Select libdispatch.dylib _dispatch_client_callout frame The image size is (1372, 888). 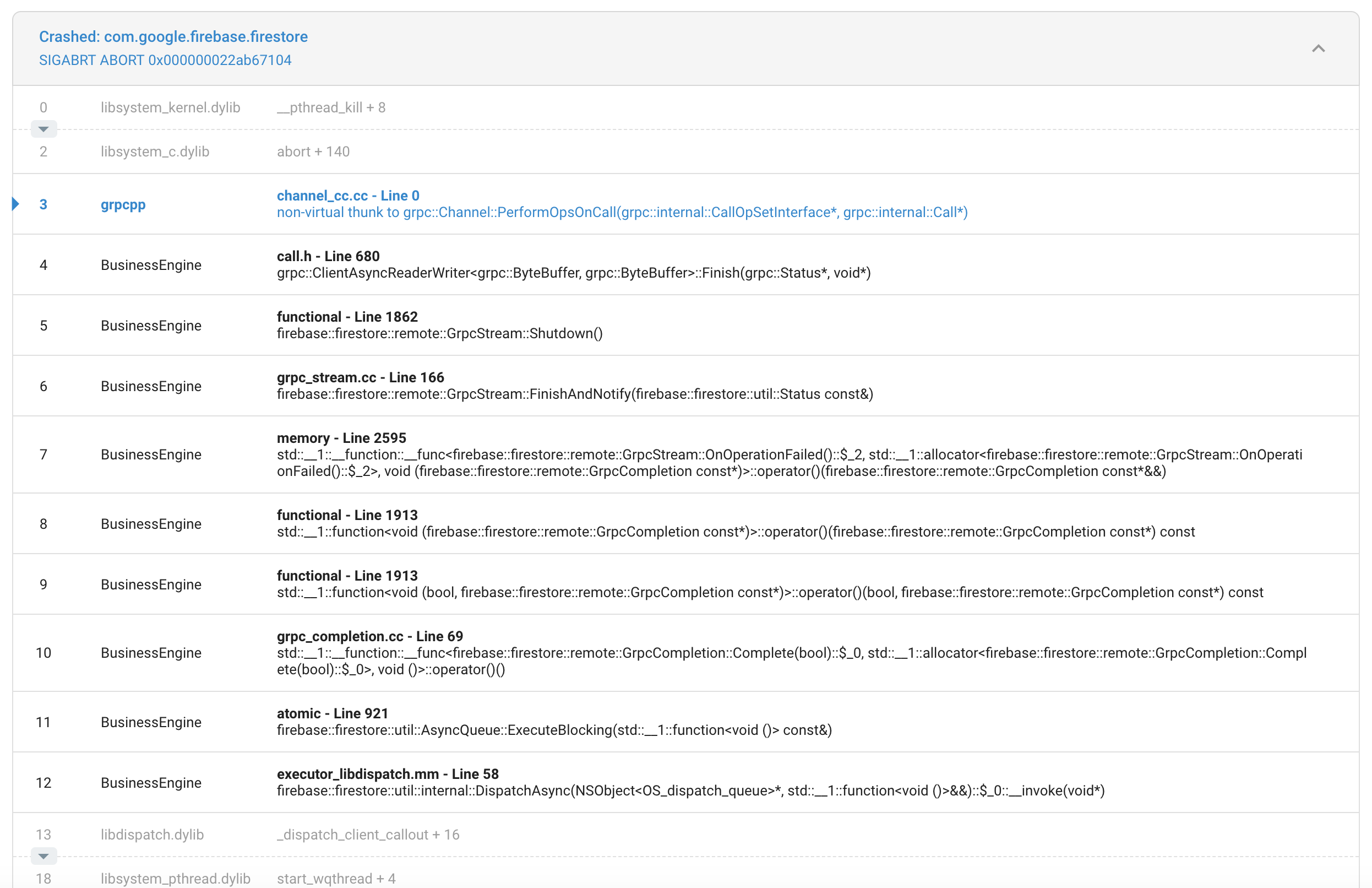(368, 835)
